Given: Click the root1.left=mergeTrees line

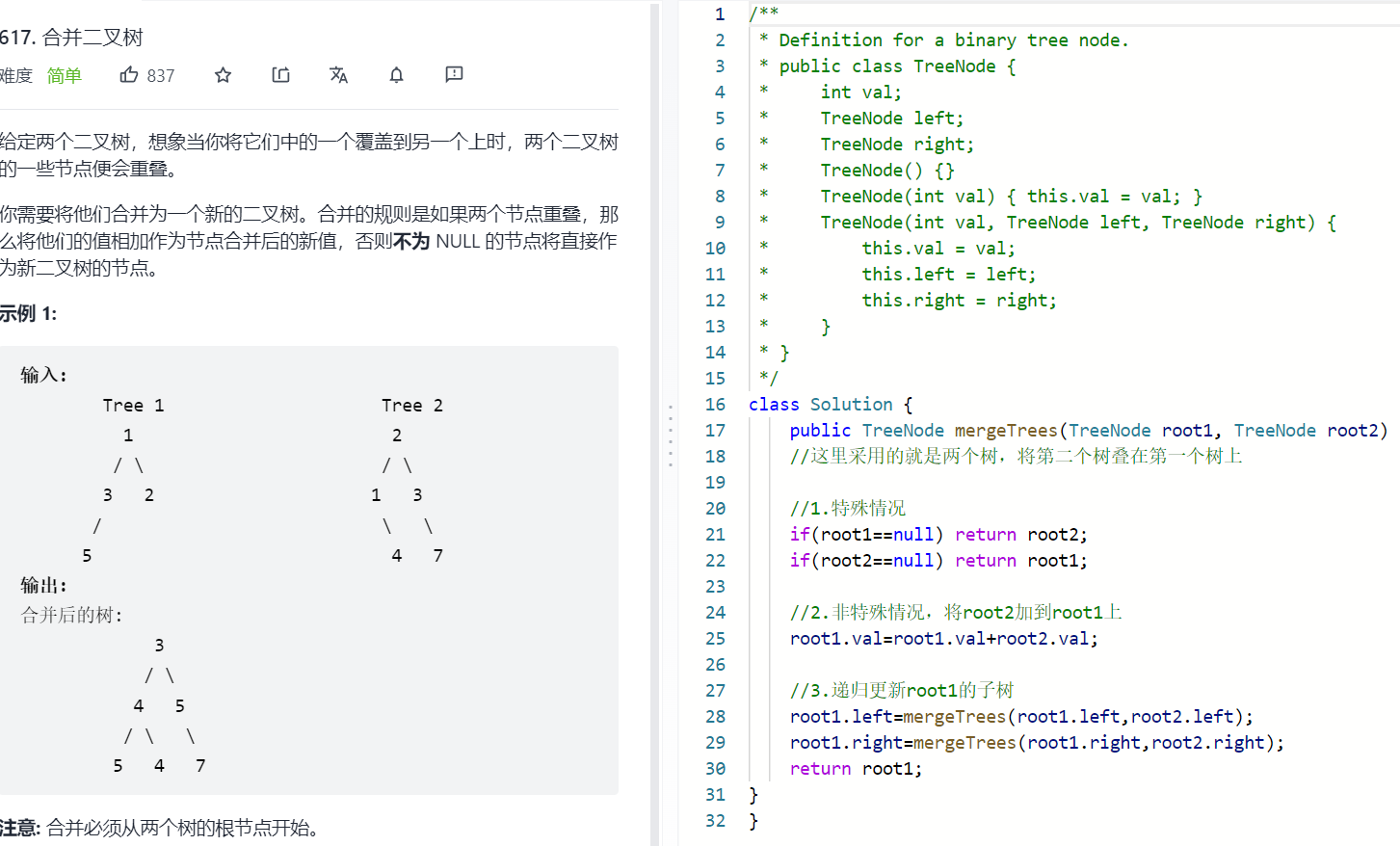Looking at the screenshot, I should click(1022, 717).
